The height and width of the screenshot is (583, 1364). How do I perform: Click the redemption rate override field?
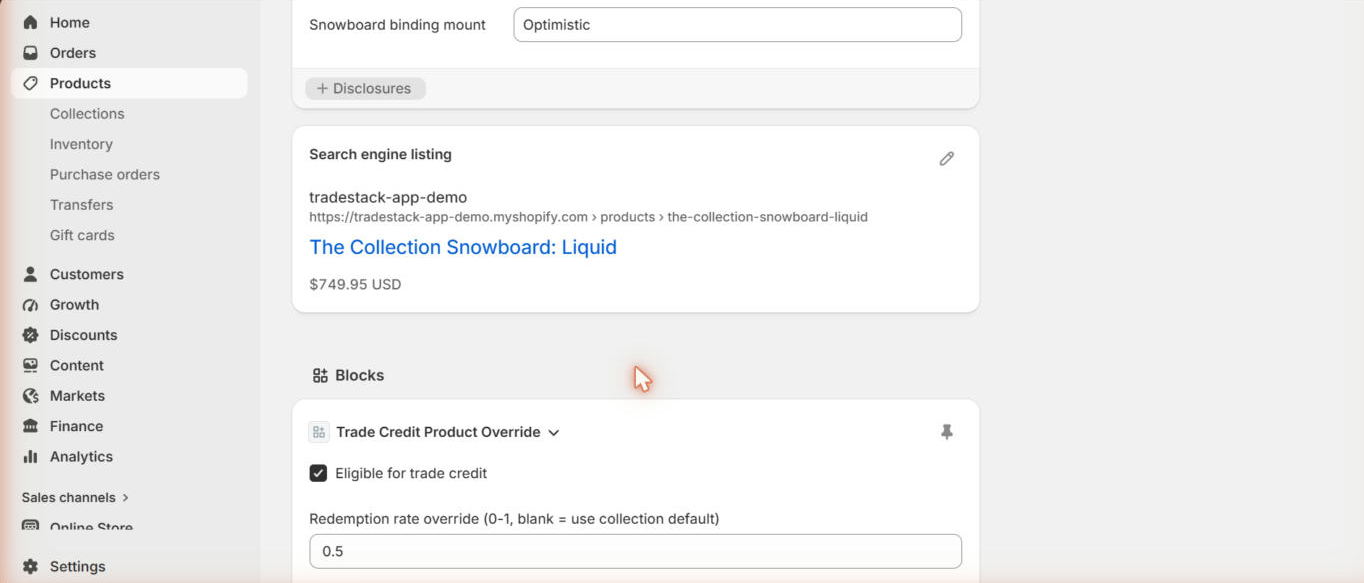(x=636, y=551)
